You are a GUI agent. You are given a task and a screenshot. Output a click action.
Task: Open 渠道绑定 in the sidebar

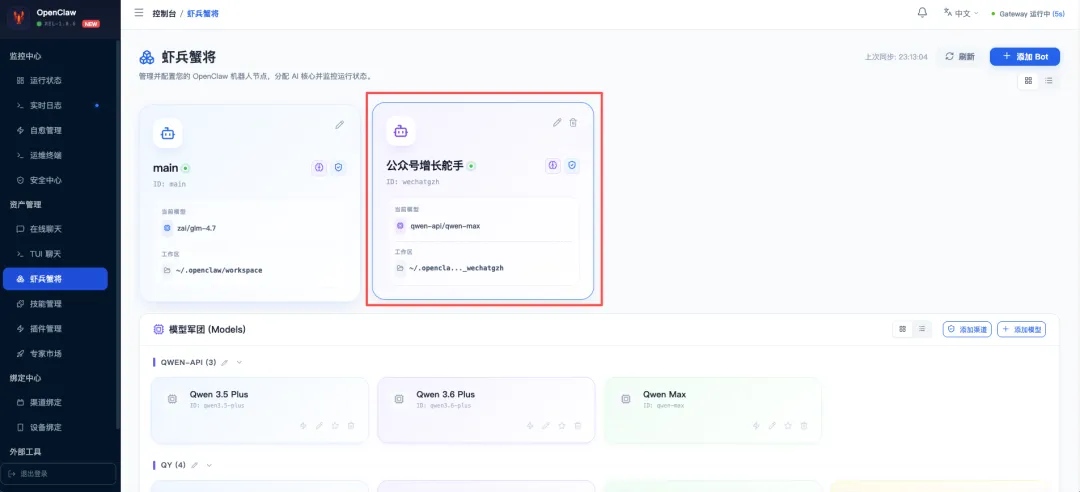pos(55,402)
